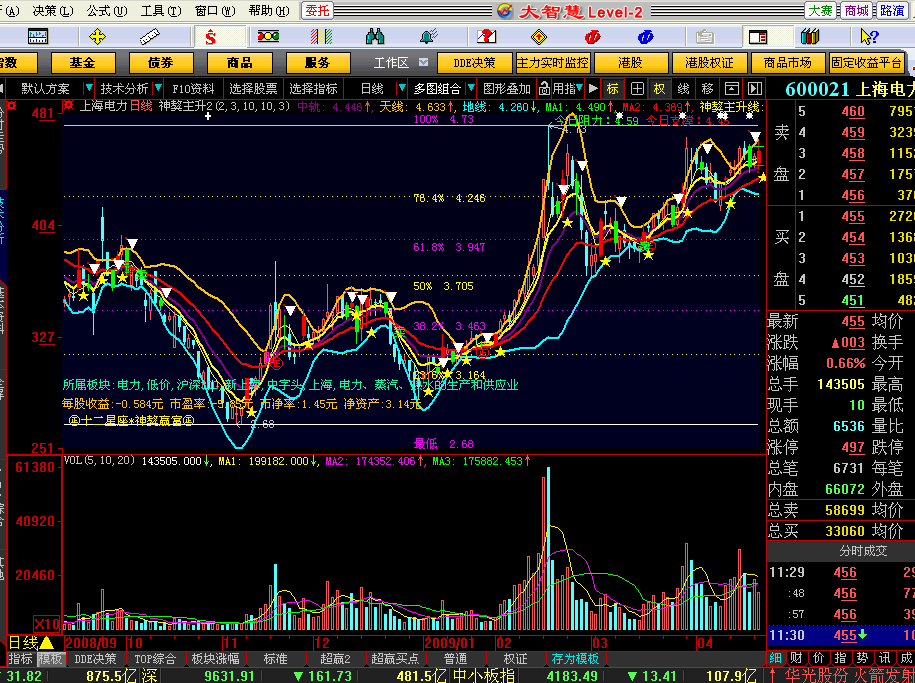Click the 债券 bond button
This screenshot has height=683, width=915.
tap(160, 62)
